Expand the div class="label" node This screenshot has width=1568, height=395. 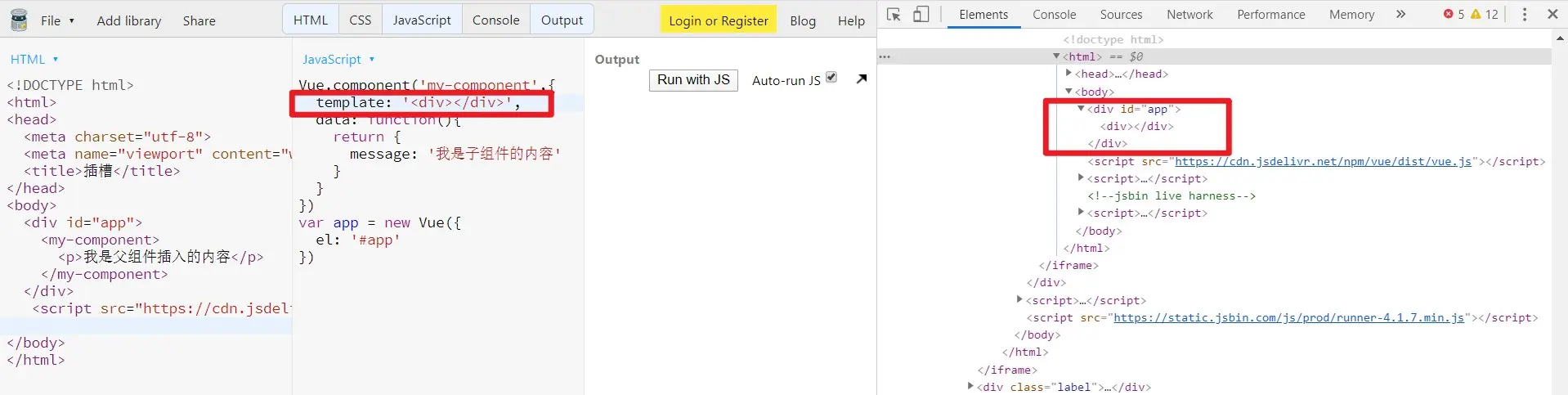point(970,385)
